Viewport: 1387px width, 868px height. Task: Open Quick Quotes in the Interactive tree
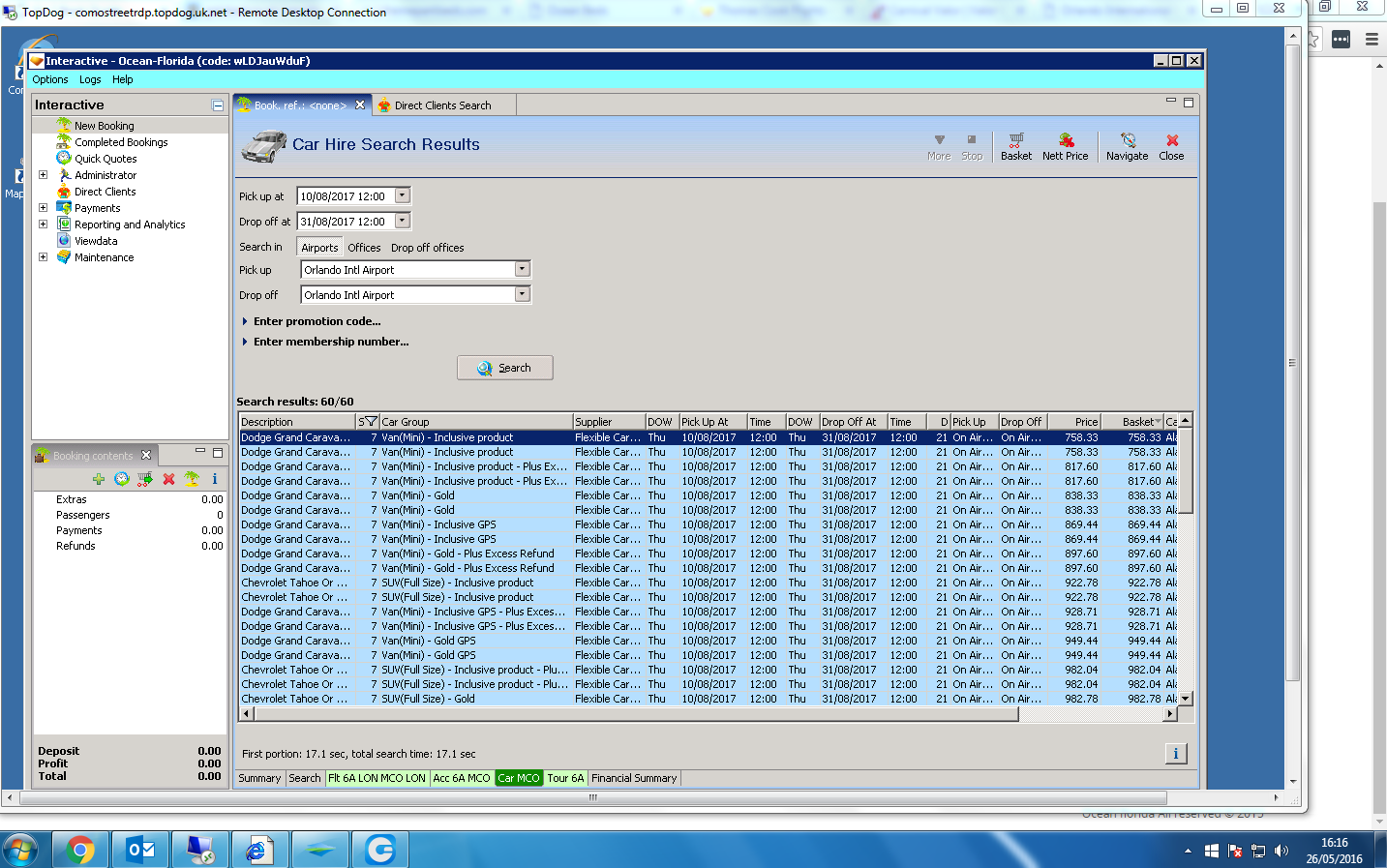click(106, 159)
